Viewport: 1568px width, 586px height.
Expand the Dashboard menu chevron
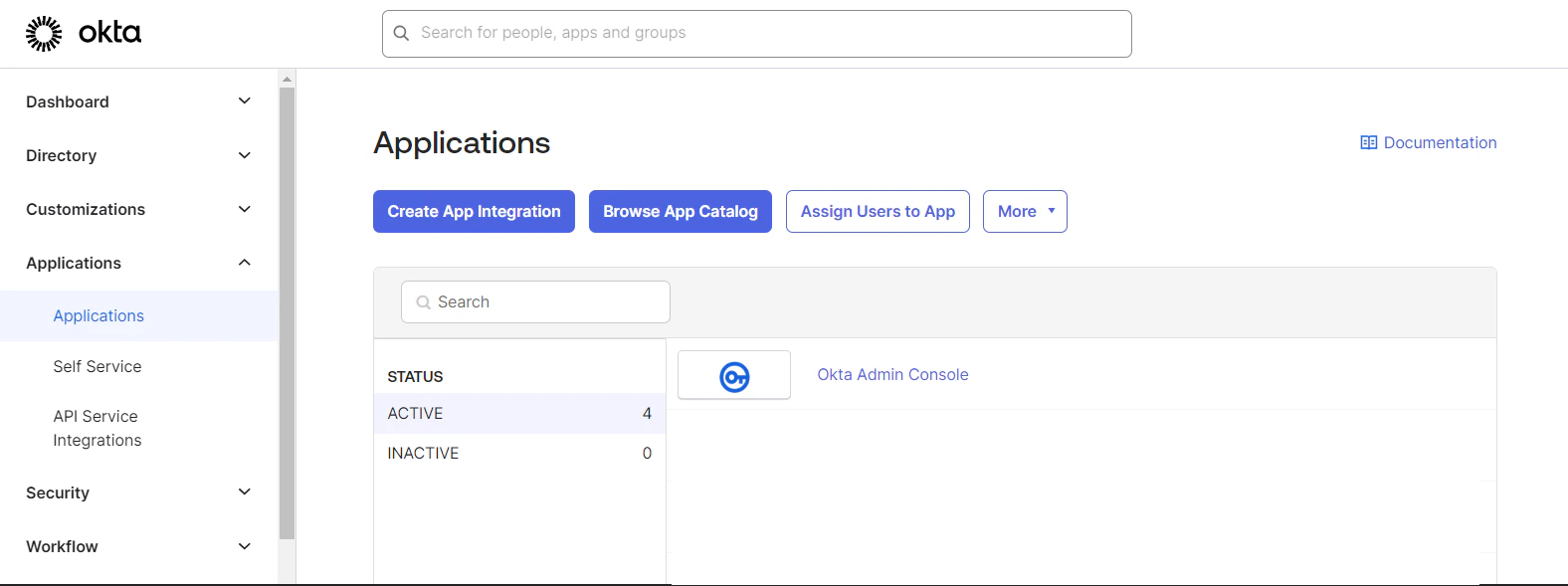point(245,101)
